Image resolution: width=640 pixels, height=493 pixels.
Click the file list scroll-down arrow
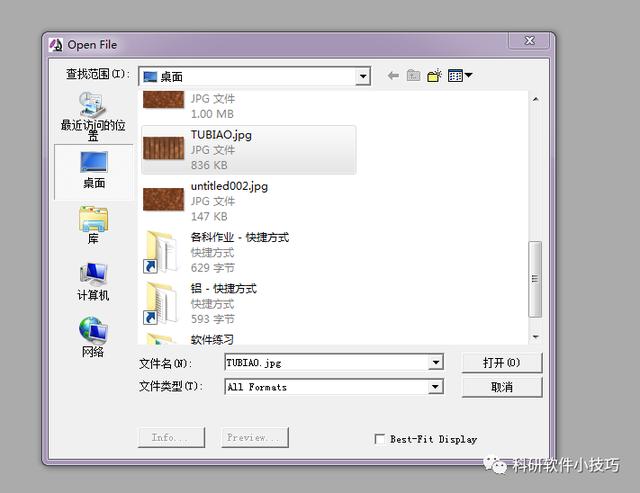coord(536,337)
